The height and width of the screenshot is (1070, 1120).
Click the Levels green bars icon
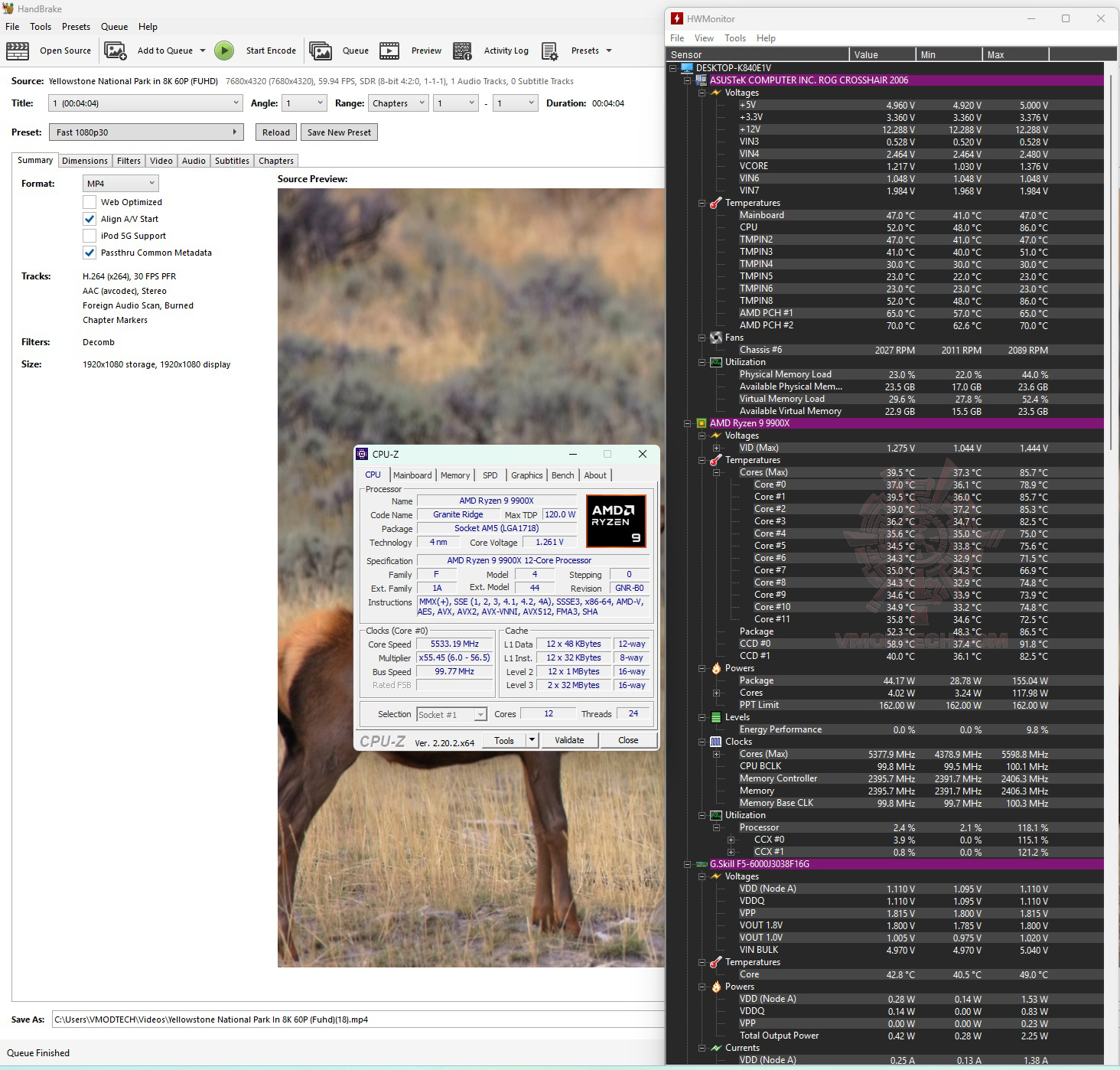[716, 717]
